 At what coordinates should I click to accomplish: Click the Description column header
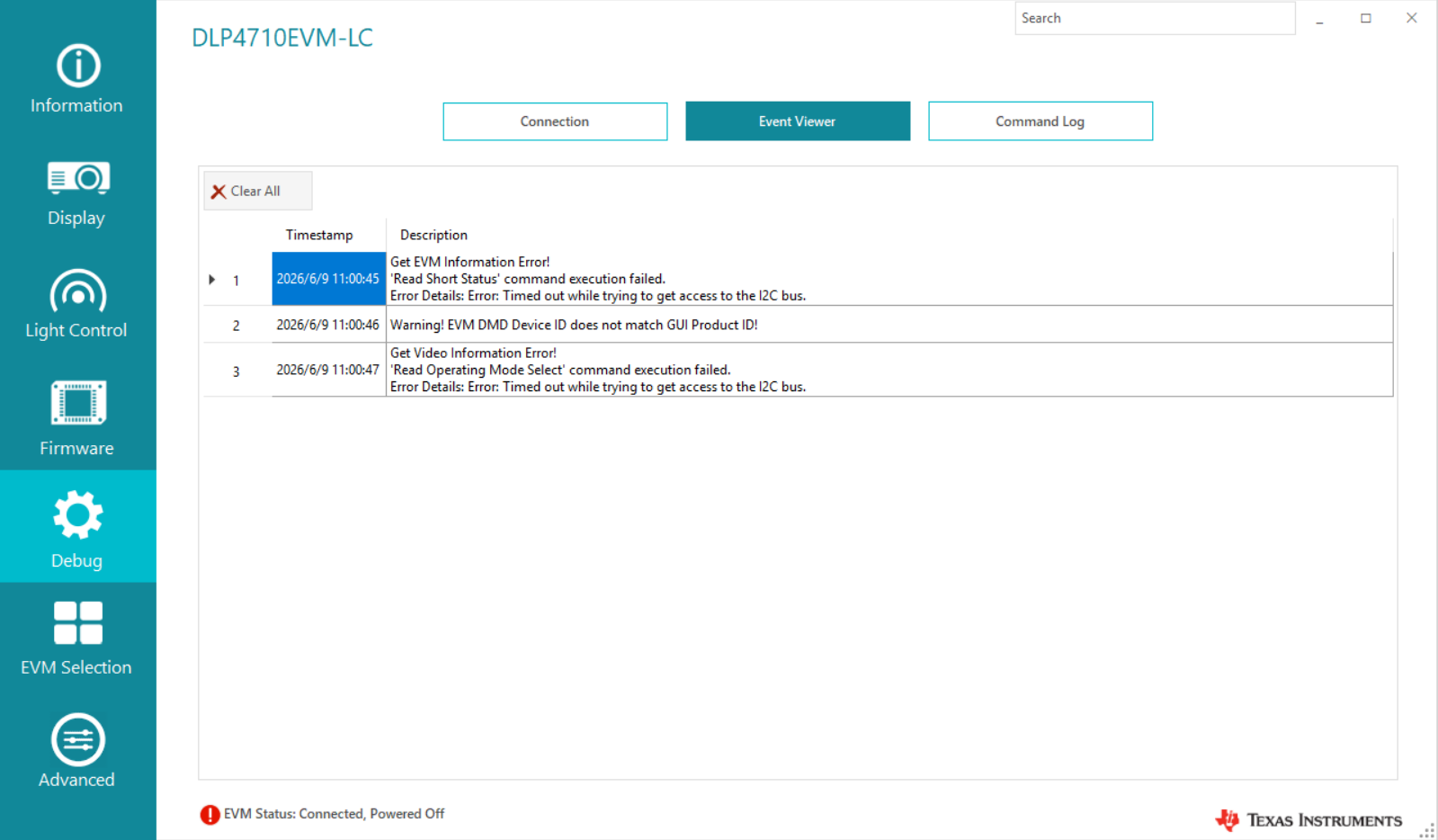433,235
